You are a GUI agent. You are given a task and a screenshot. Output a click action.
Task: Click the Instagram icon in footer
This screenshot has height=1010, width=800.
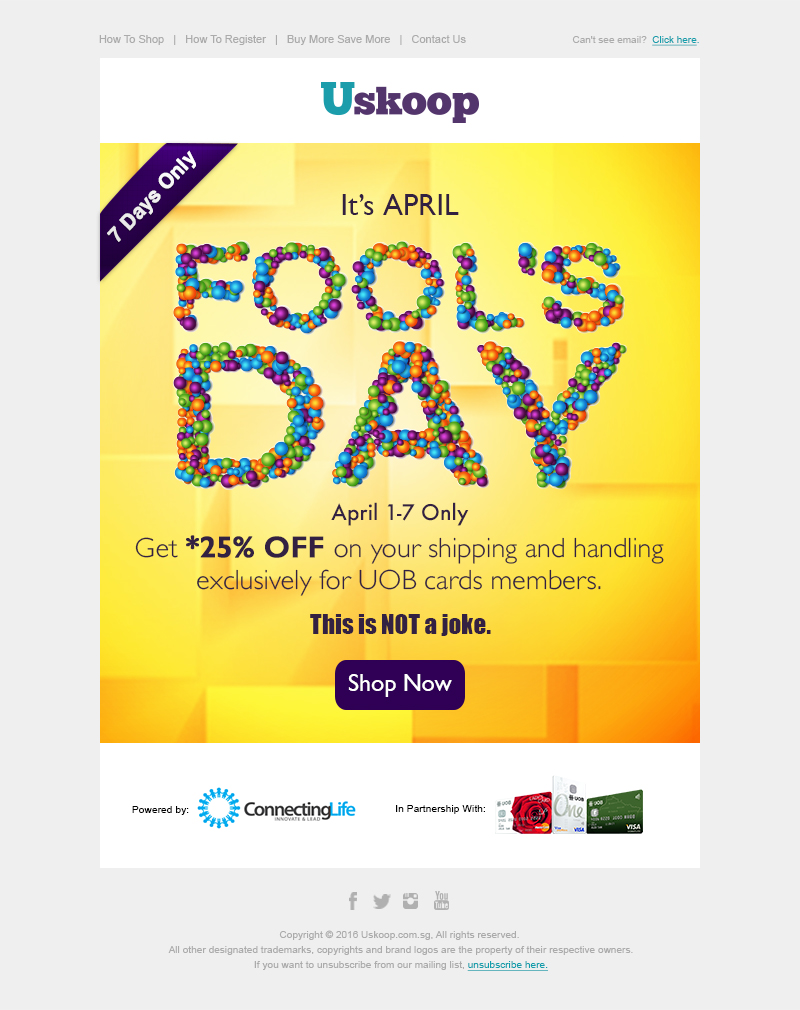[411, 901]
